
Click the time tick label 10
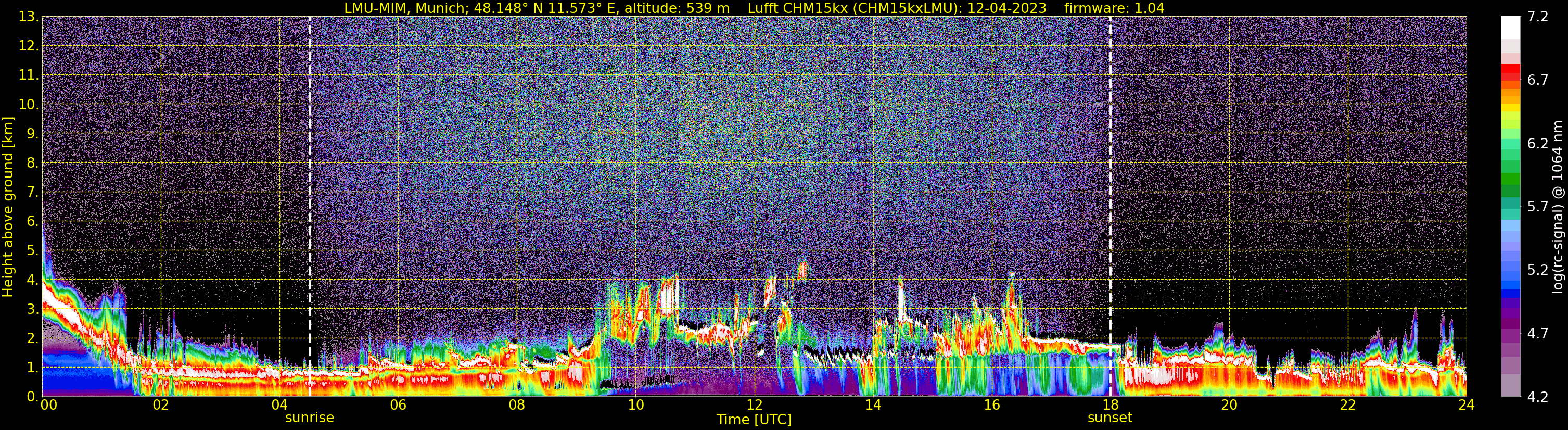[x=635, y=406]
